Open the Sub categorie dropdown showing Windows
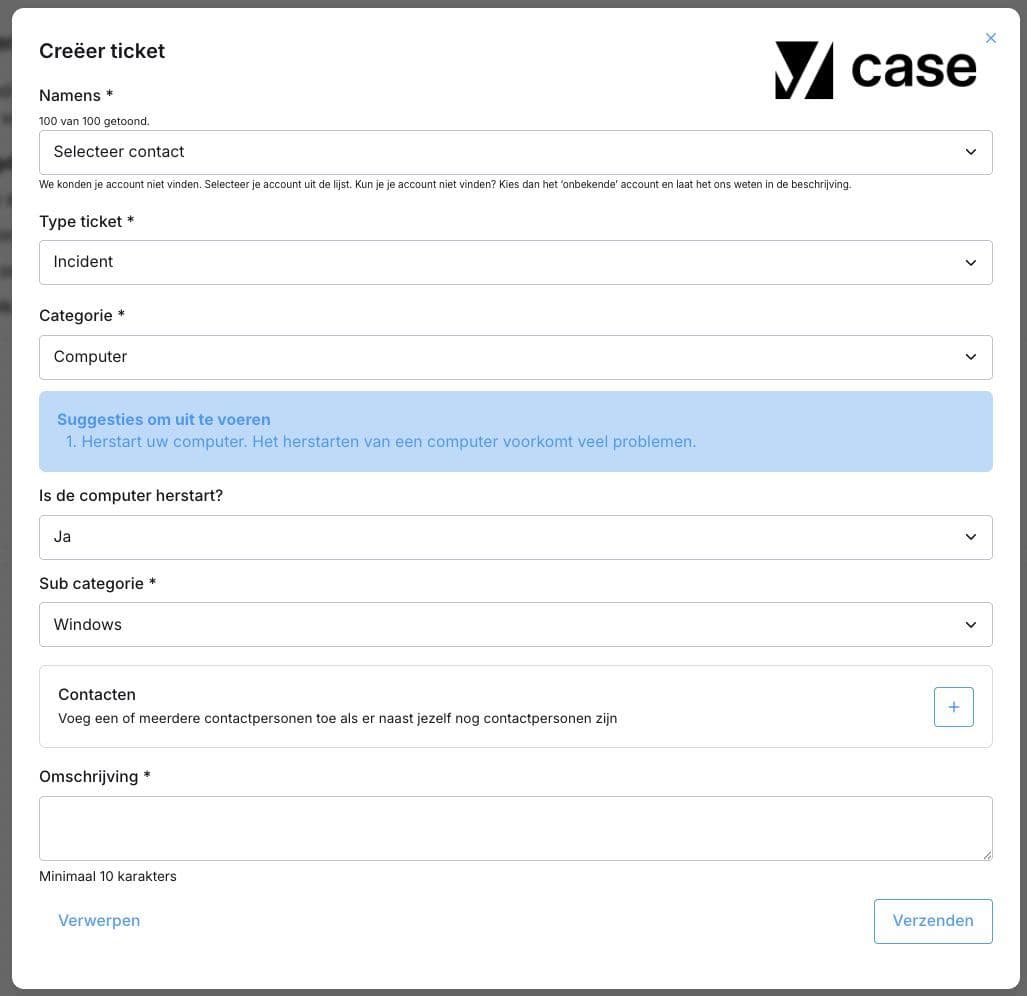This screenshot has height=996, width=1027. click(516, 624)
